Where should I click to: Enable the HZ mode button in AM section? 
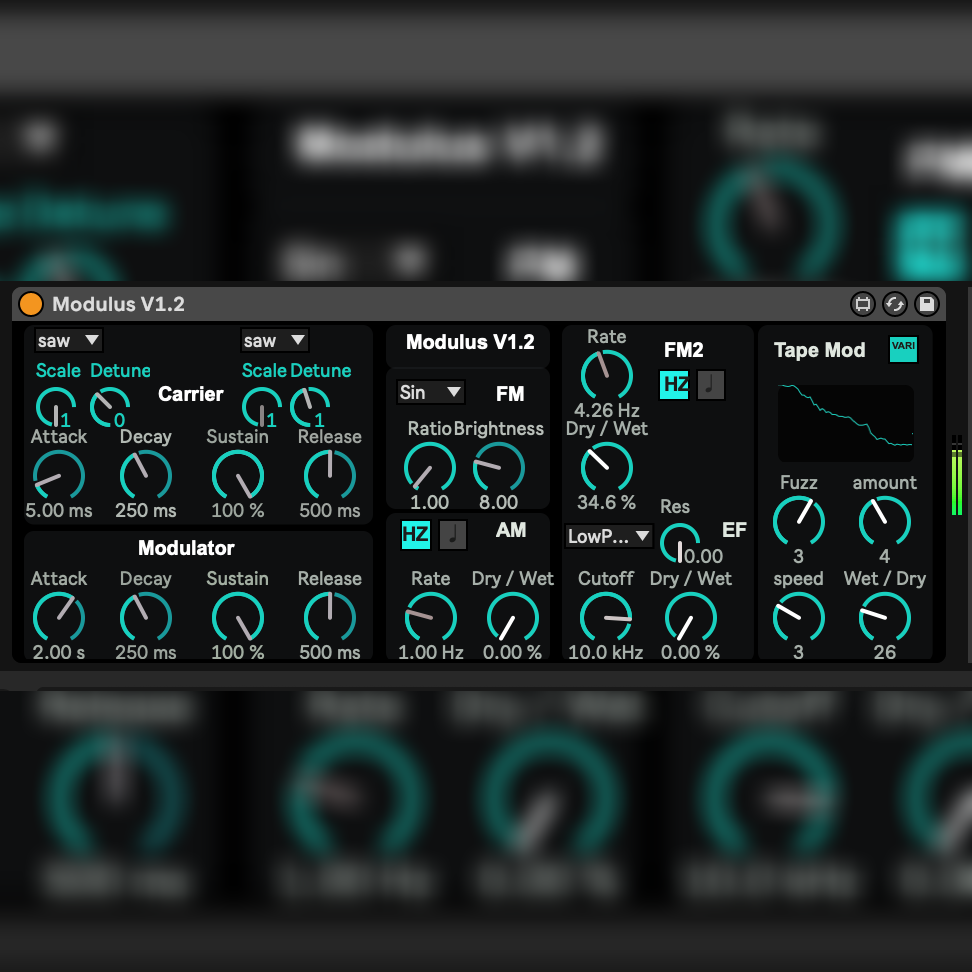pyautogui.click(x=416, y=535)
